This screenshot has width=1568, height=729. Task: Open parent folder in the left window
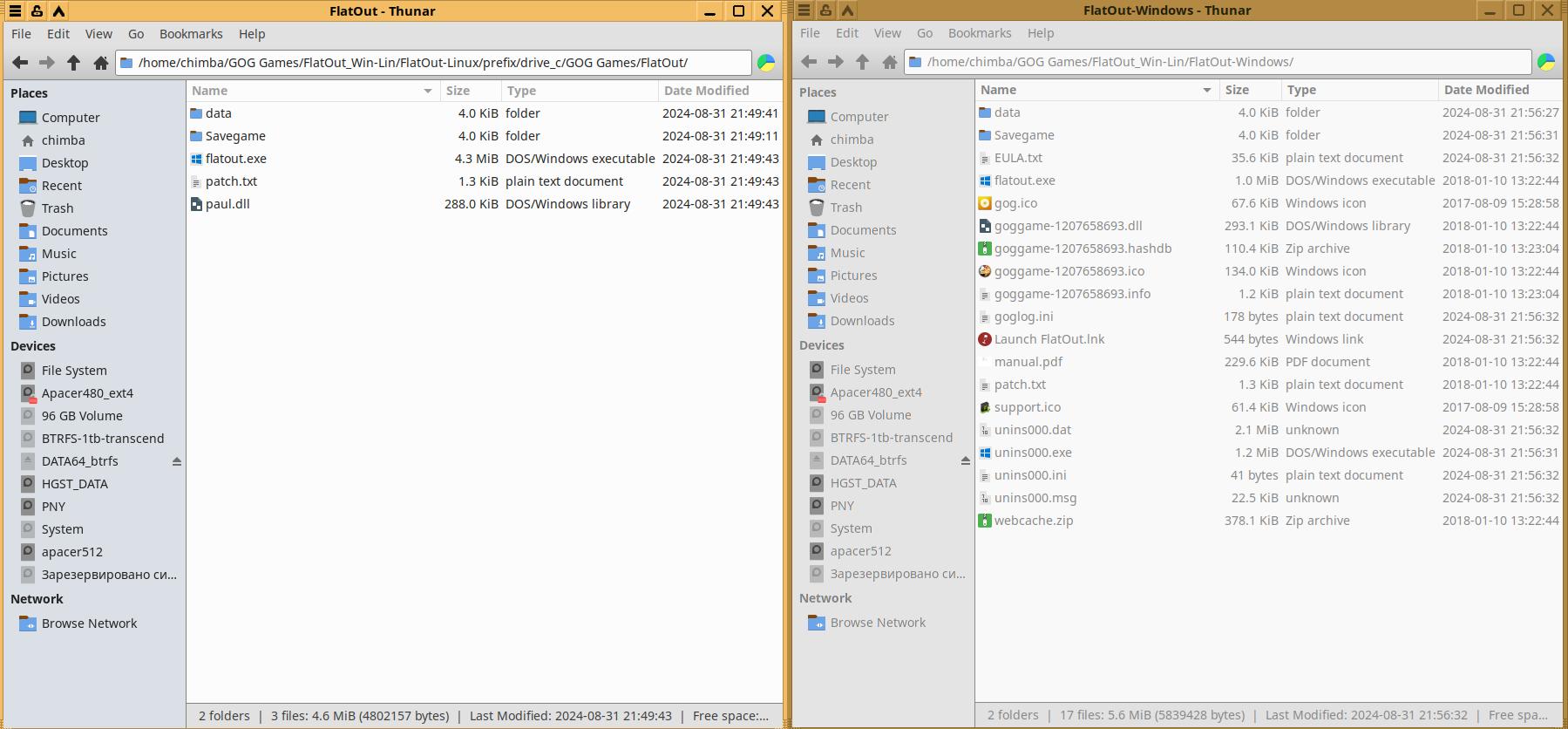pyautogui.click(x=74, y=63)
